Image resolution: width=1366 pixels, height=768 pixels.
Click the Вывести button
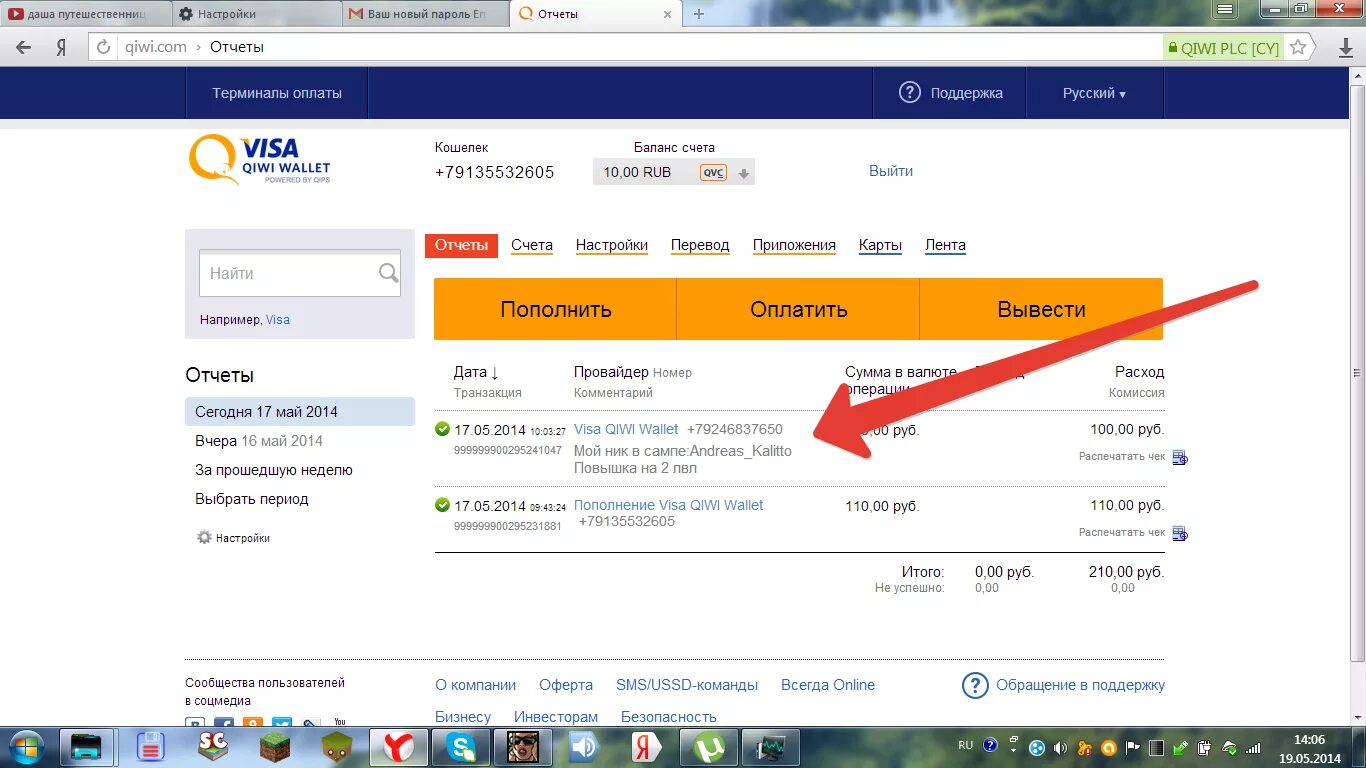click(x=1041, y=309)
